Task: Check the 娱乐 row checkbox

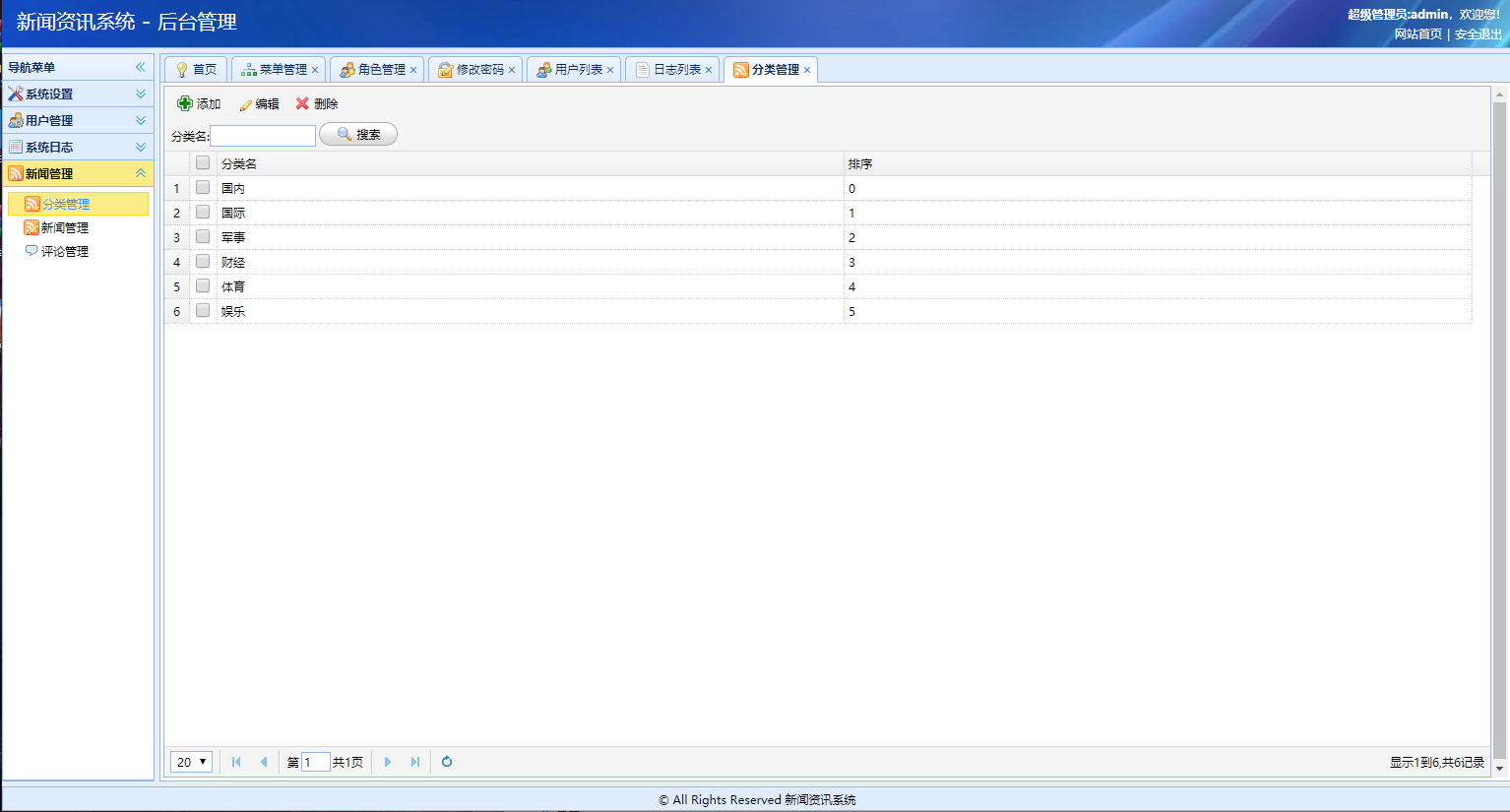Action: (x=203, y=310)
